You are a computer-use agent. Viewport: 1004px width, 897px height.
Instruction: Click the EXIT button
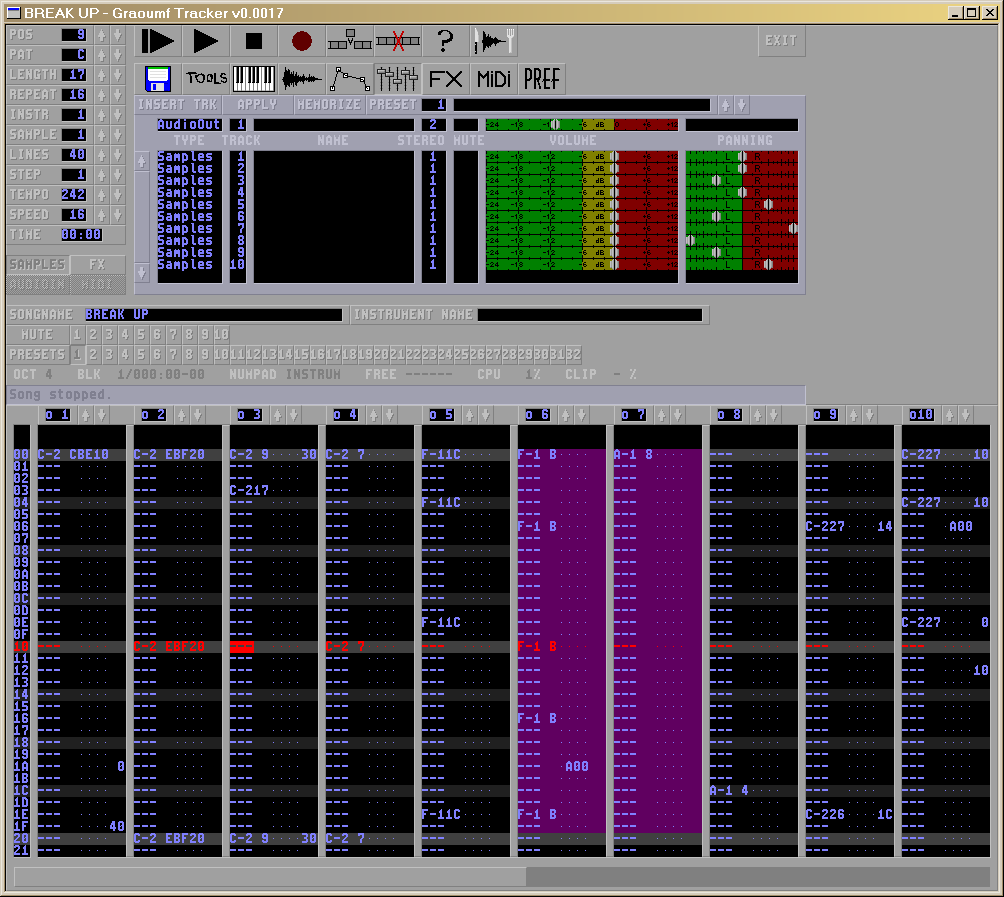pyautogui.click(x=781, y=41)
